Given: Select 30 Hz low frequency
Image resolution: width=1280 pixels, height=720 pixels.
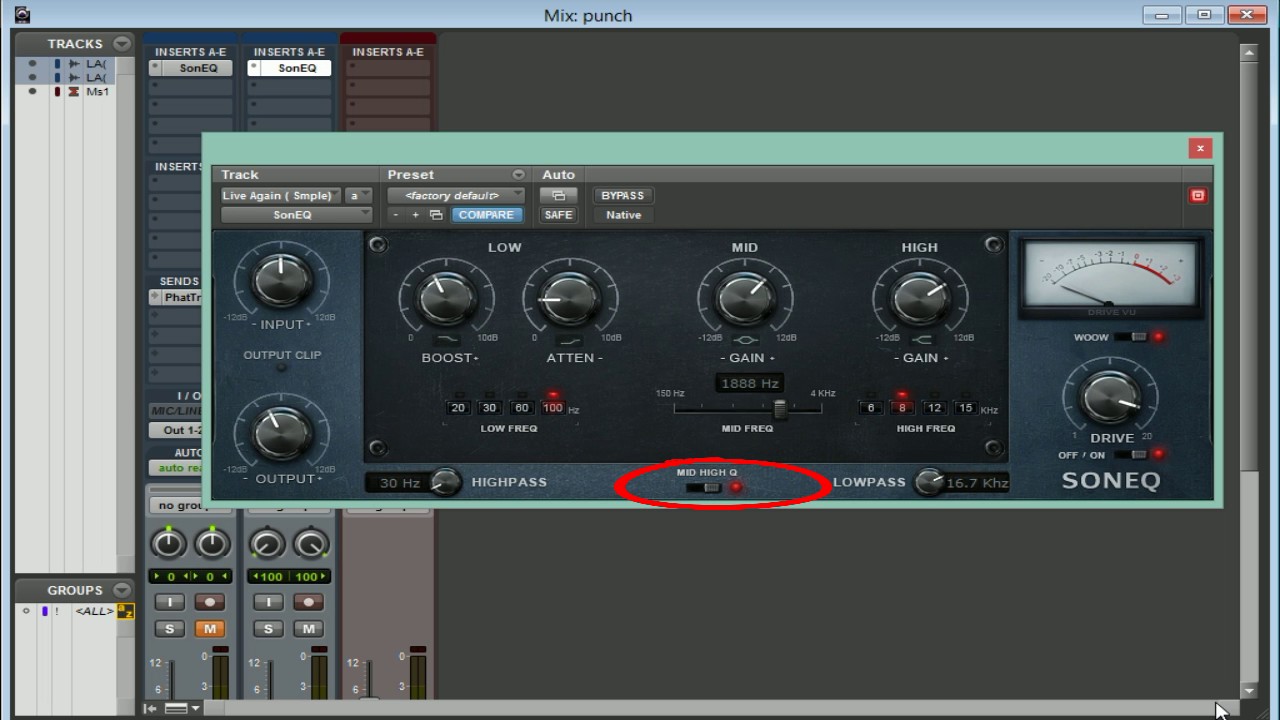Looking at the screenshot, I should 489,408.
